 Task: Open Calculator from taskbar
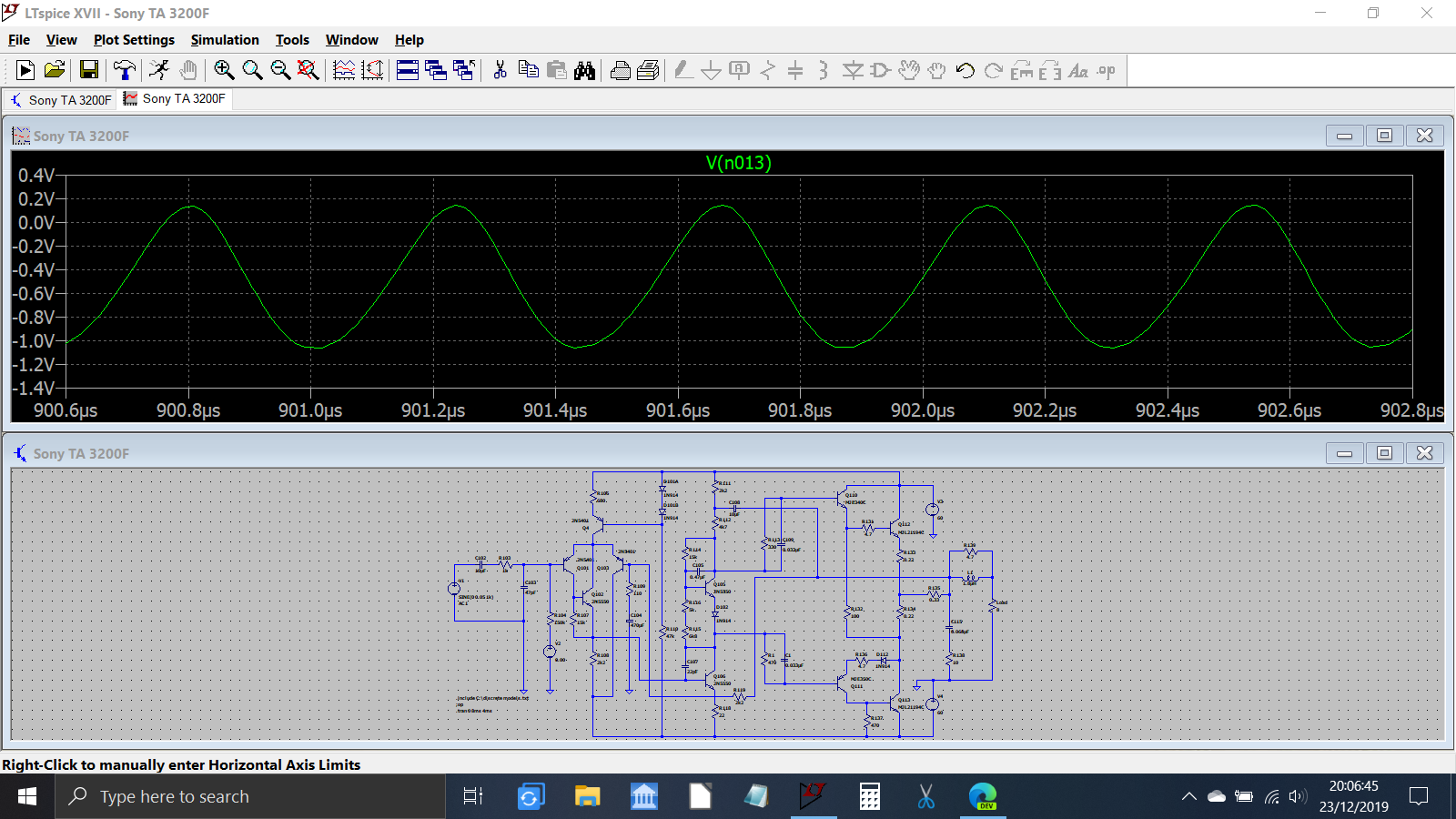coord(869,797)
